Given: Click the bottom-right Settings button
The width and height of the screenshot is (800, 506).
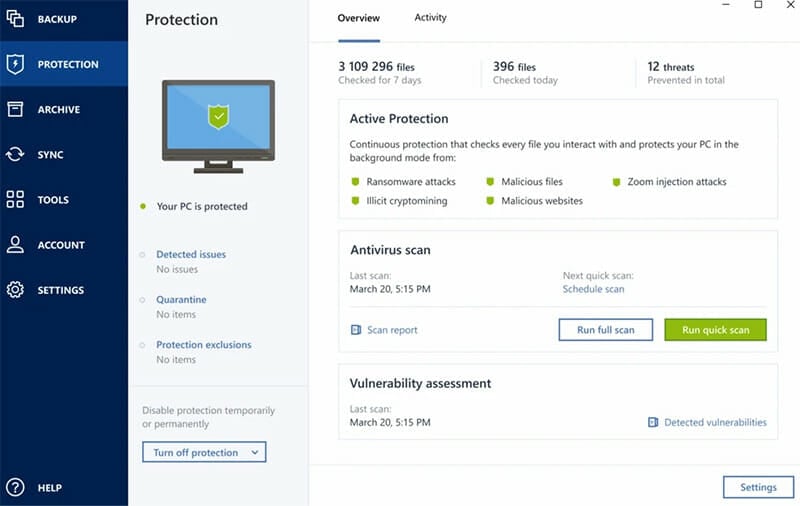Looking at the screenshot, I should point(758,487).
